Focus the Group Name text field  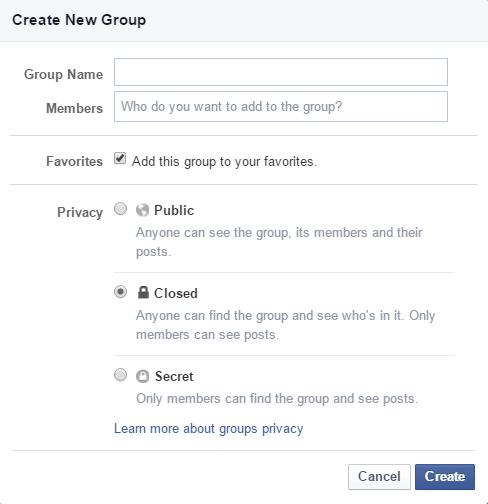281,72
